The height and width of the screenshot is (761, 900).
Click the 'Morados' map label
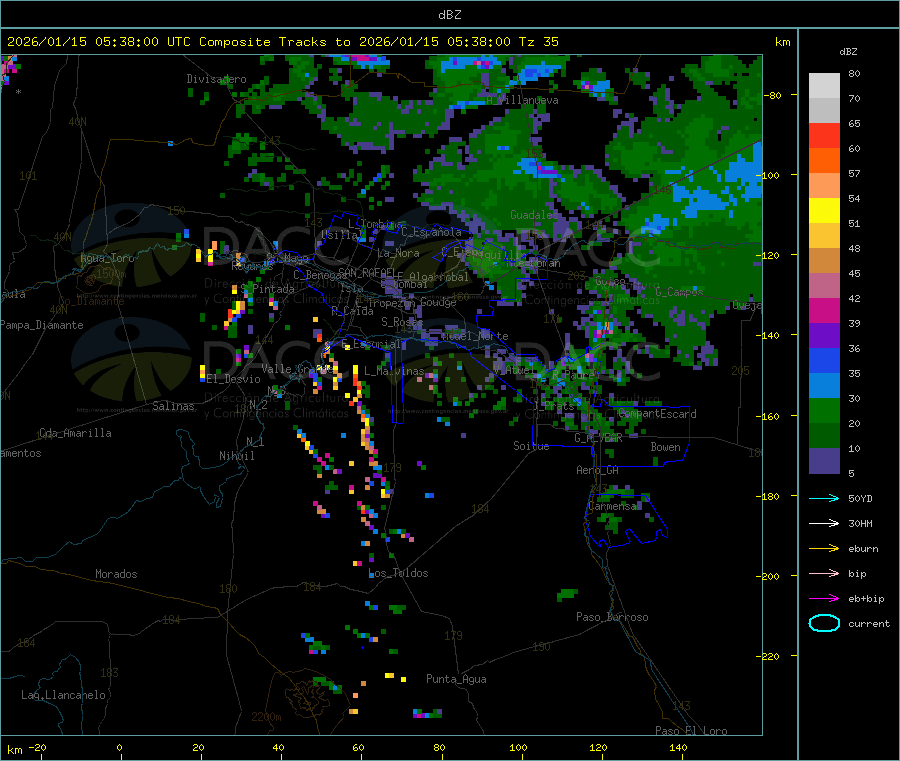(x=116, y=574)
